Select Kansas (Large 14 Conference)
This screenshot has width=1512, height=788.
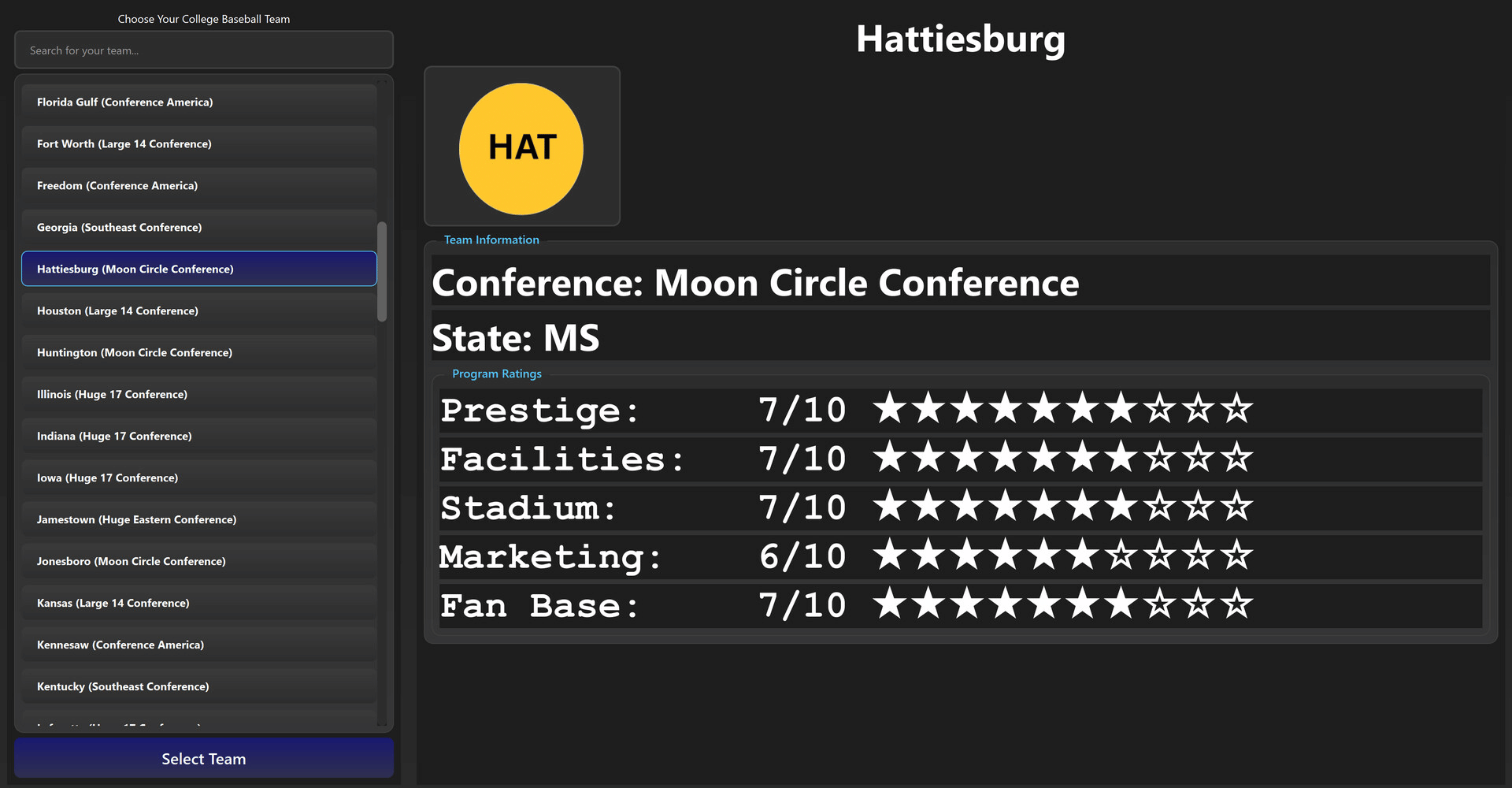click(x=199, y=604)
